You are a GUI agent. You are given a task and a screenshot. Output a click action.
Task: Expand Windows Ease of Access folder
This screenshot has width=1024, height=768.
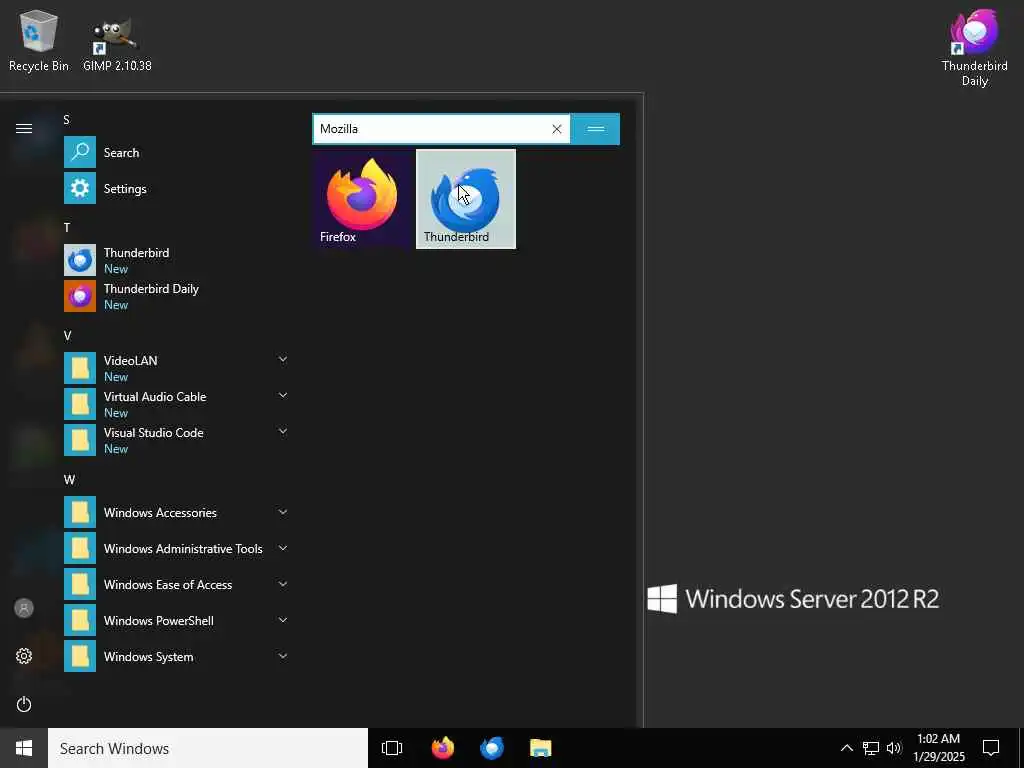[176, 584]
